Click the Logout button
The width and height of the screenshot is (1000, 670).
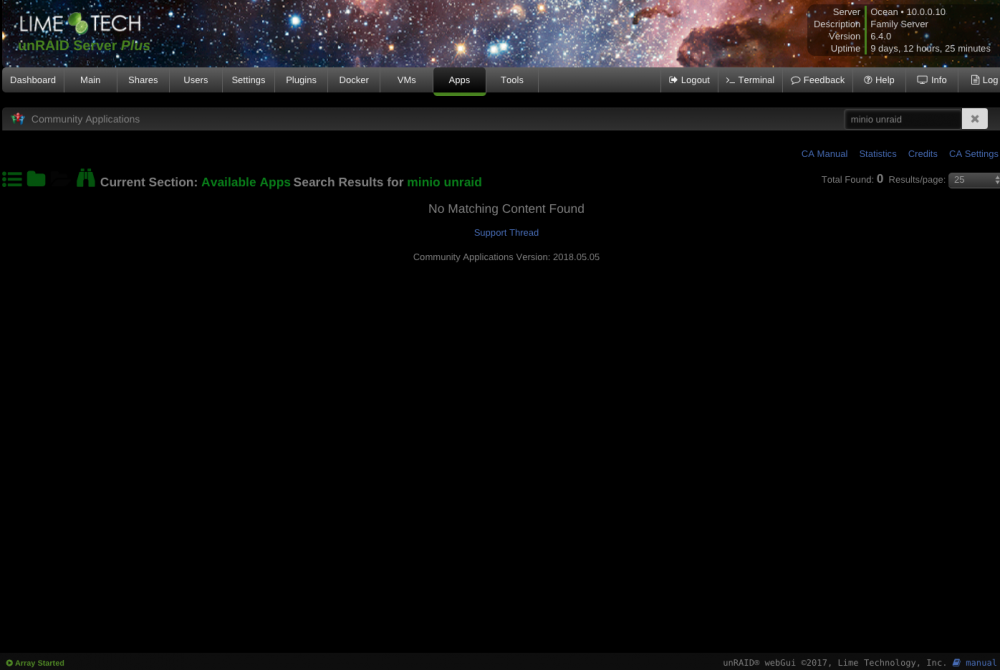coord(689,80)
